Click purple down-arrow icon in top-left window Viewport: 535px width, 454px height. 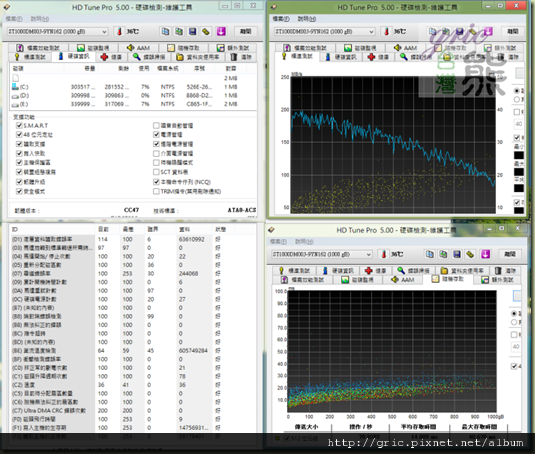221,31
